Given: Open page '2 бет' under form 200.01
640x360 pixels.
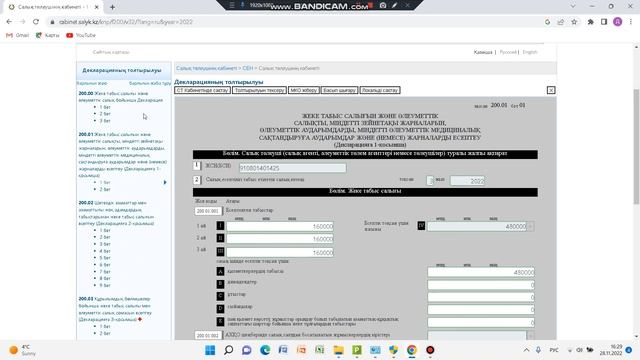Looking at the screenshot, I should 105,189.
